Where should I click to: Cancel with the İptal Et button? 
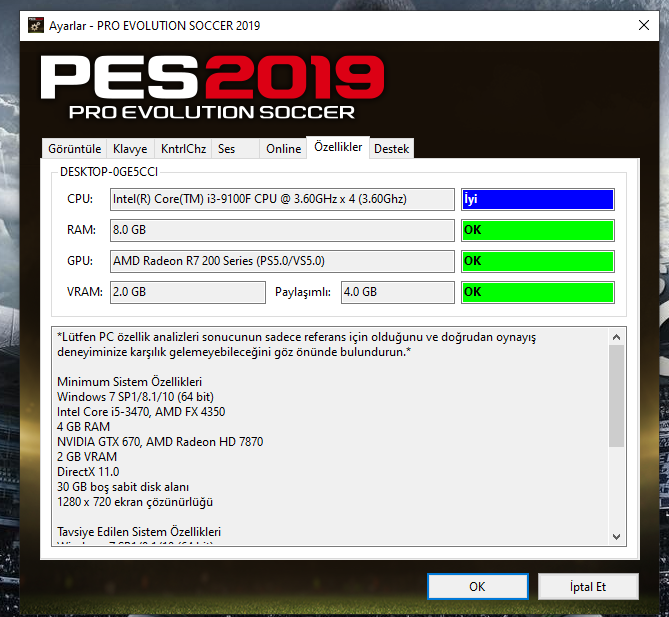click(x=588, y=587)
